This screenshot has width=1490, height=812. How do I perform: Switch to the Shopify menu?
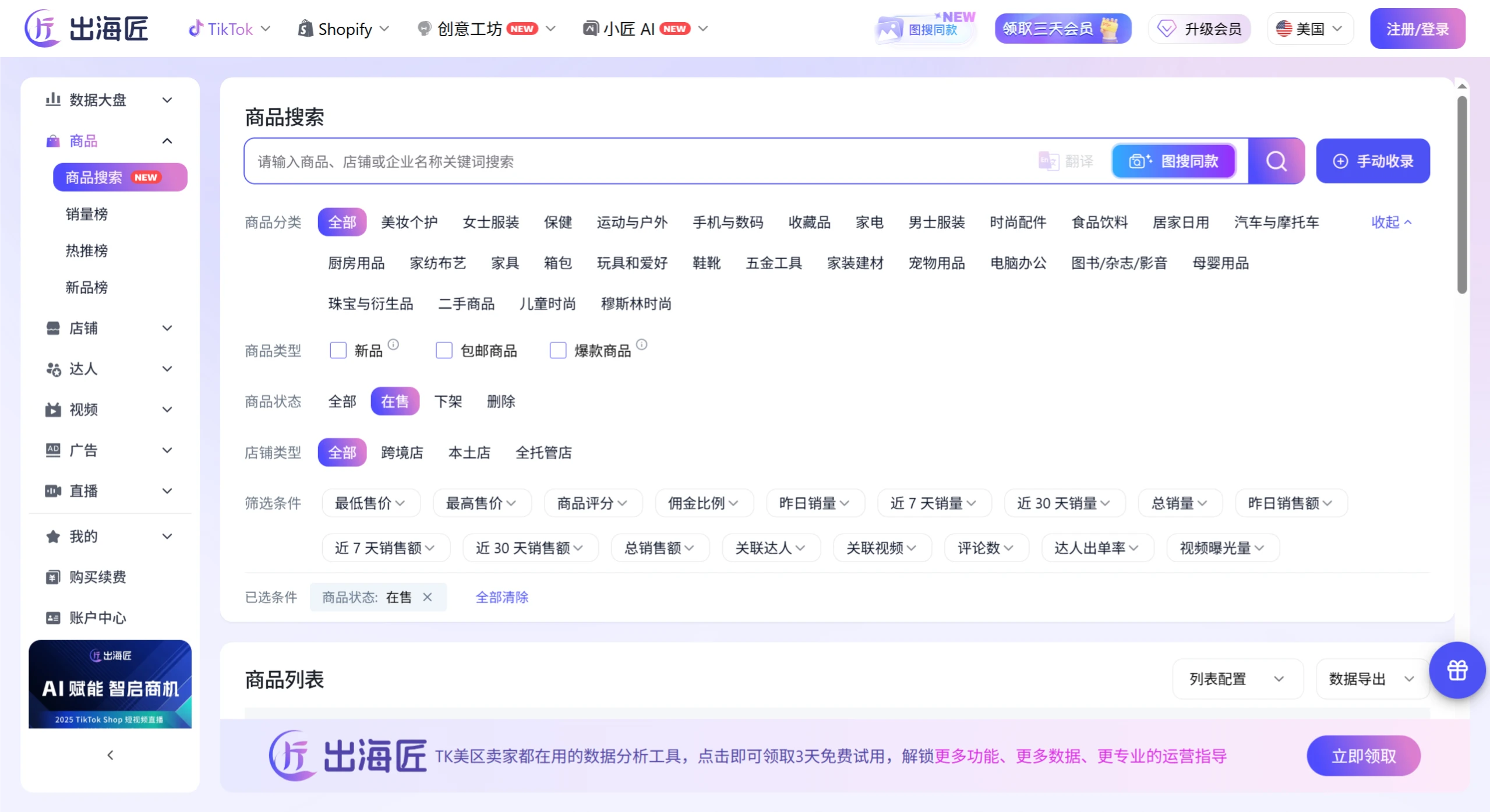point(343,28)
